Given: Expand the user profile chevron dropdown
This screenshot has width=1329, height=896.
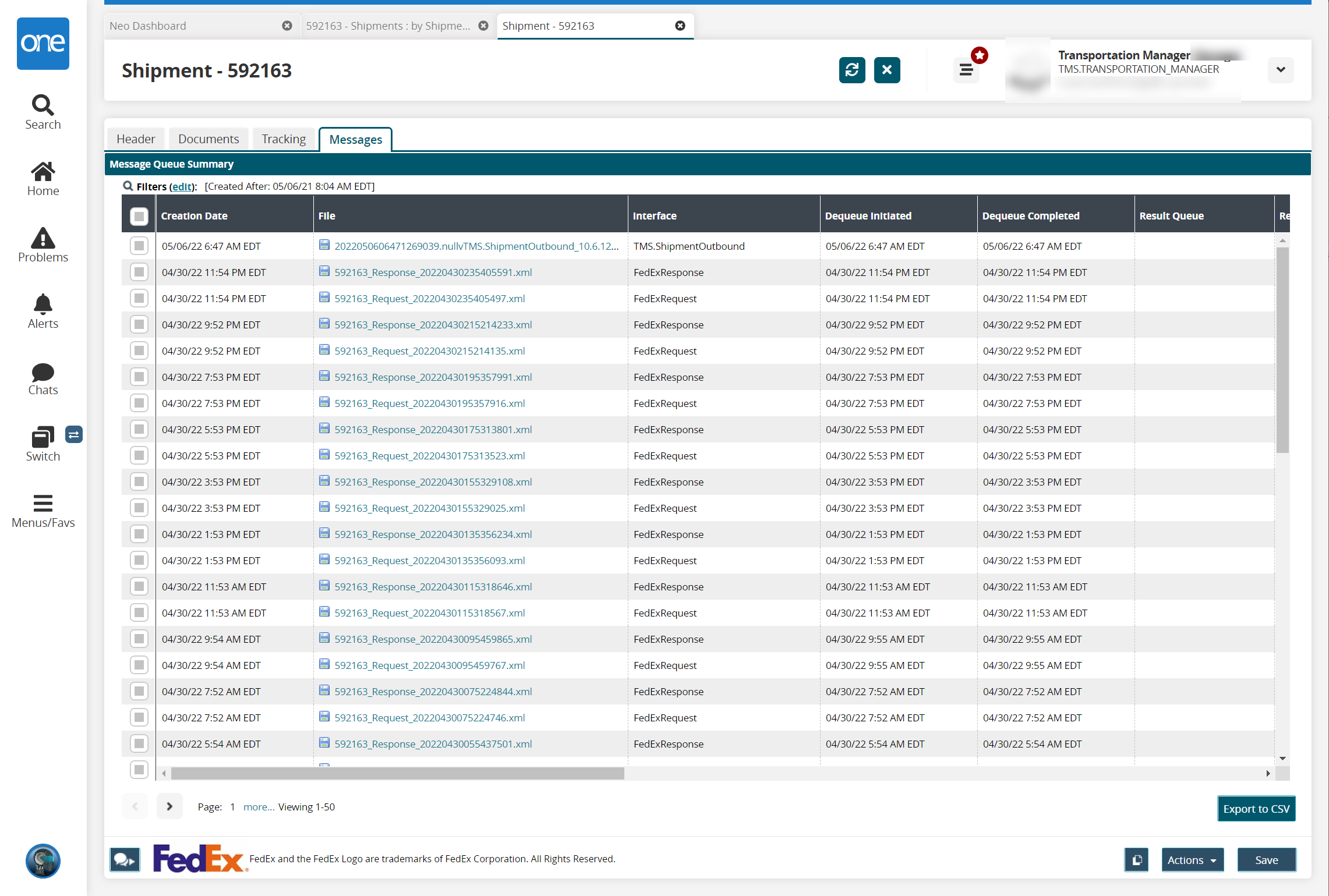Looking at the screenshot, I should 1280,70.
